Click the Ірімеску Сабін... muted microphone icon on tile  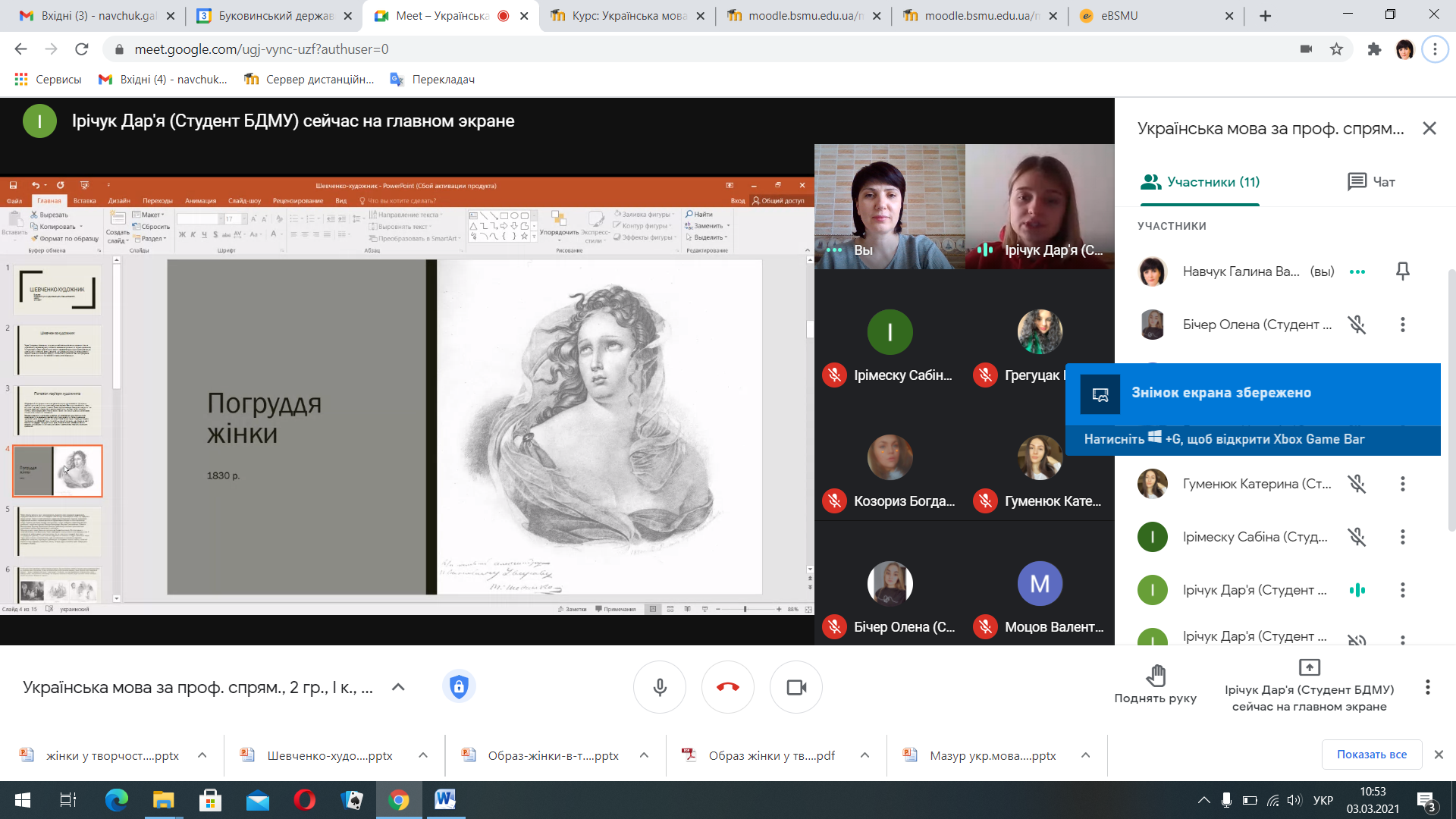835,375
